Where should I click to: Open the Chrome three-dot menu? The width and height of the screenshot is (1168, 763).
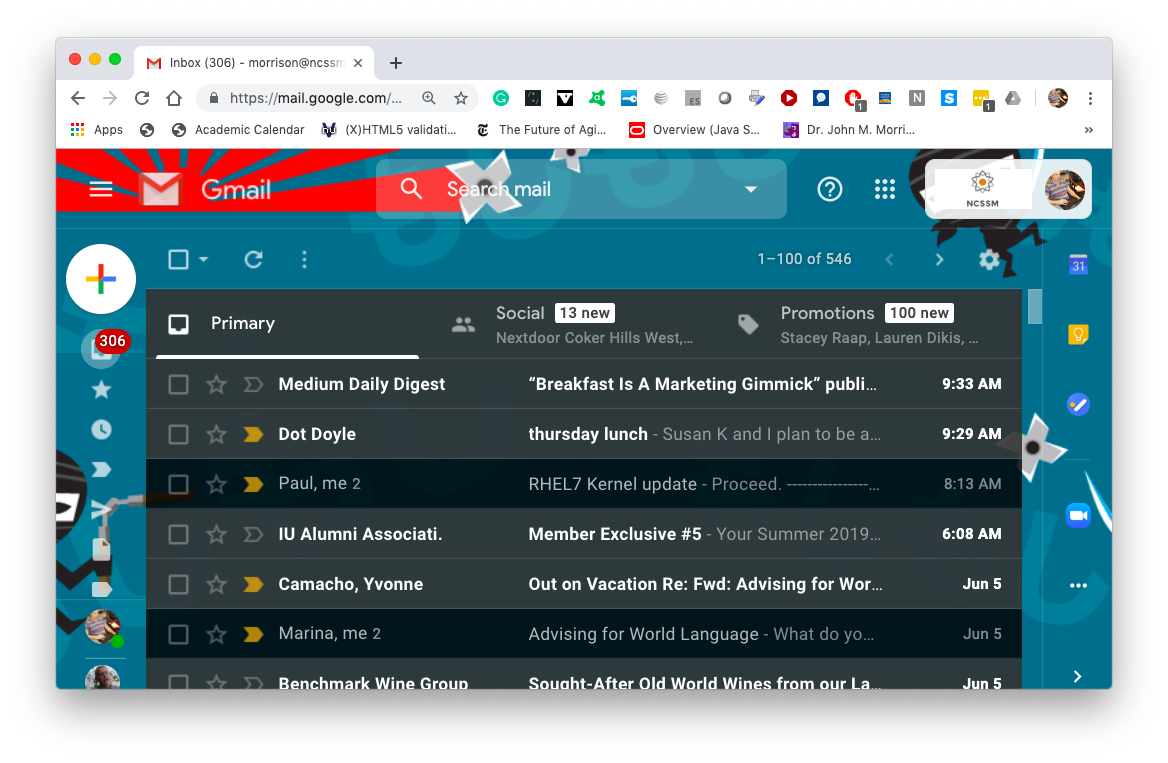[1090, 98]
